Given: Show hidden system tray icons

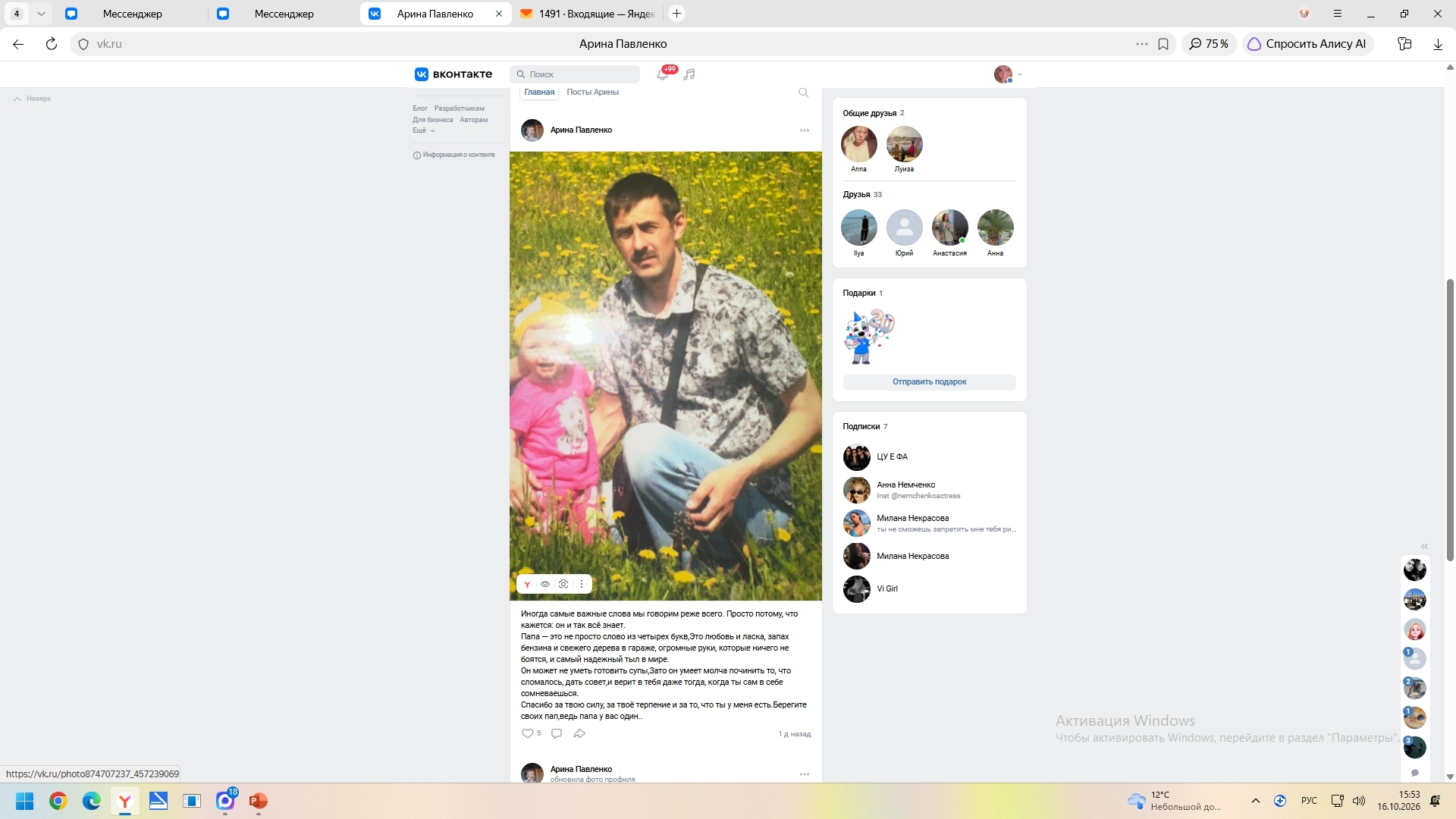Looking at the screenshot, I should [1256, 801].
